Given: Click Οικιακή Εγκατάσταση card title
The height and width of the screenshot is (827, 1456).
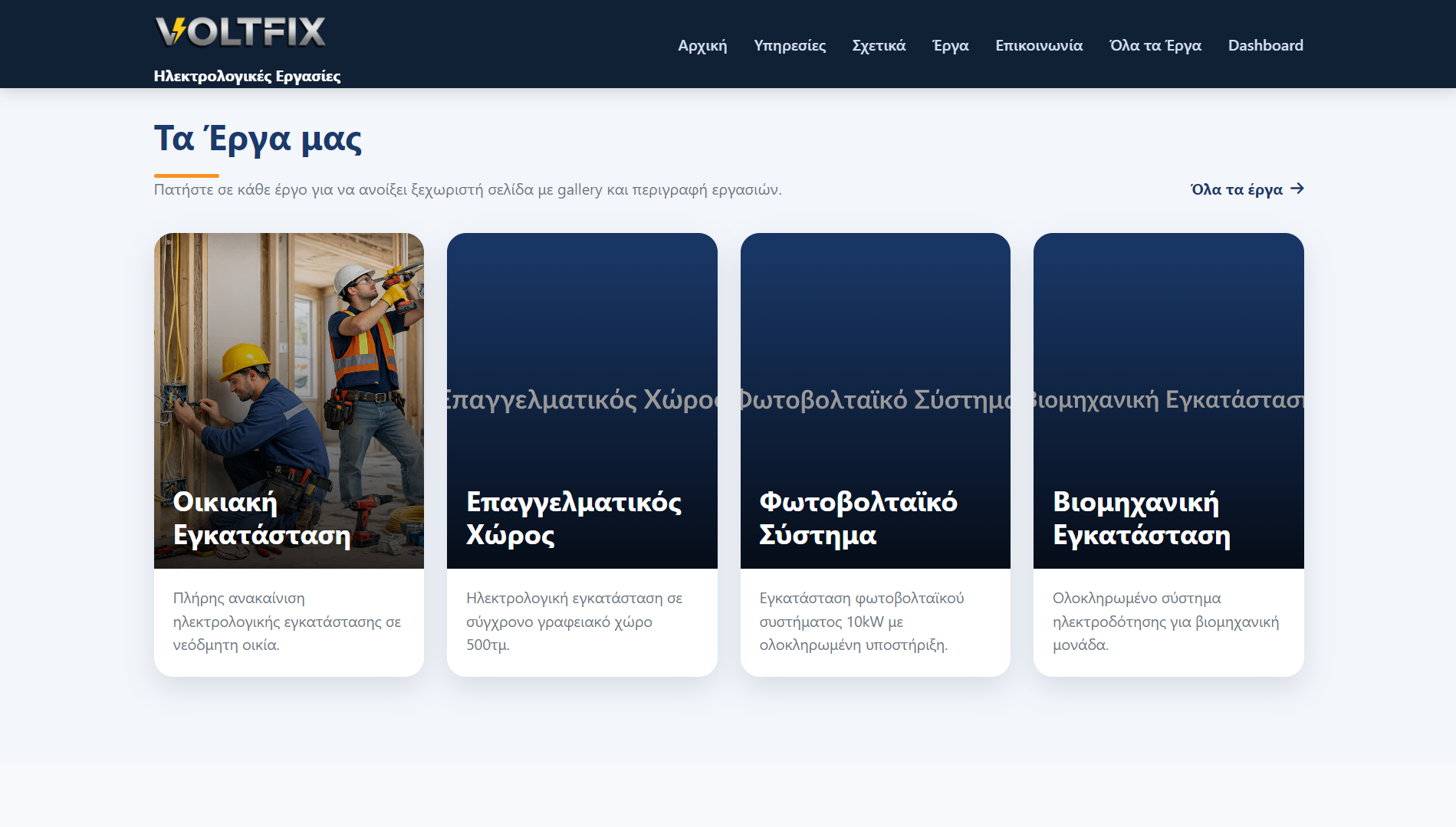Looking at the screenshot, I should [261, 518].
